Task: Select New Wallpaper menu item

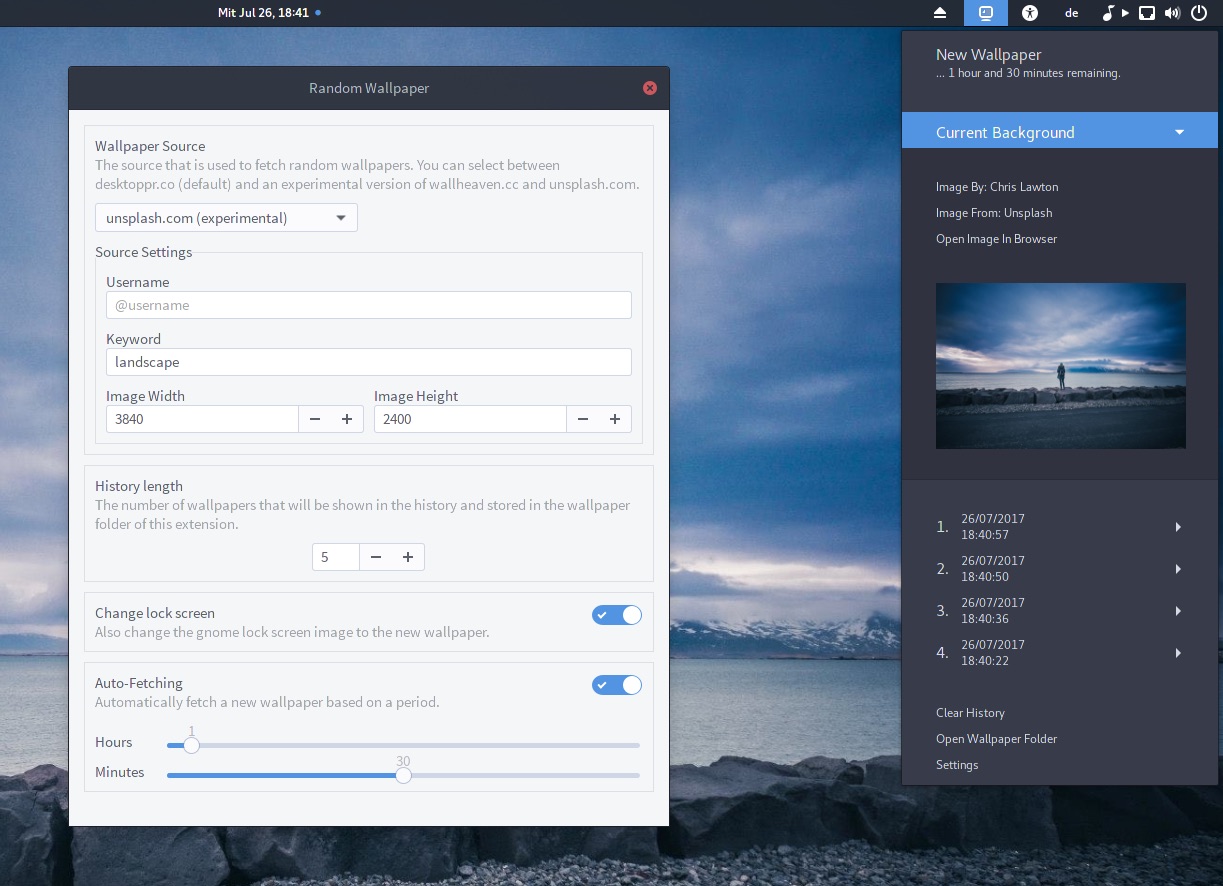Action: pos(988,55)
